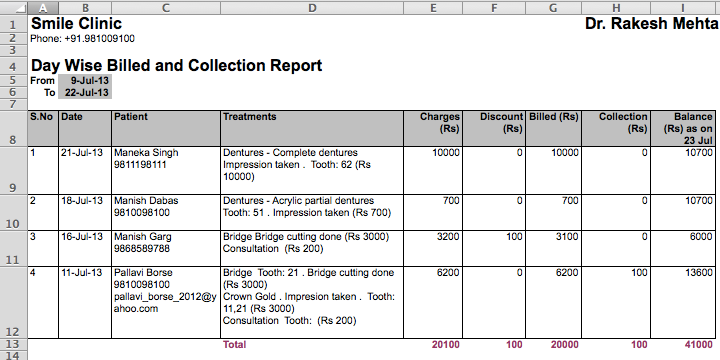
Task: Select row 13 header
Action: tap(14, 344)
